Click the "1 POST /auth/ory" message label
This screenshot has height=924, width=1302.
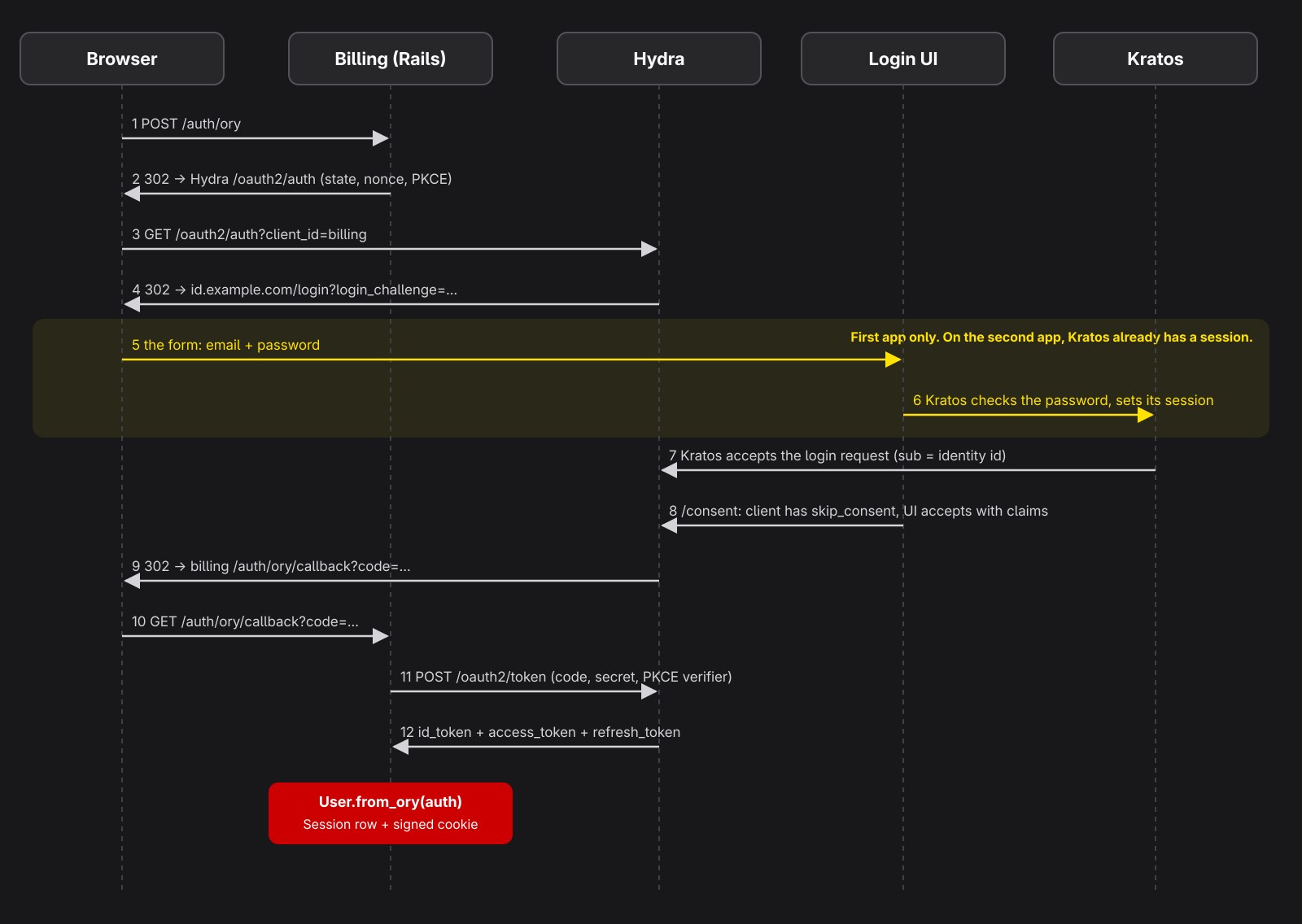tap(186, 124)
